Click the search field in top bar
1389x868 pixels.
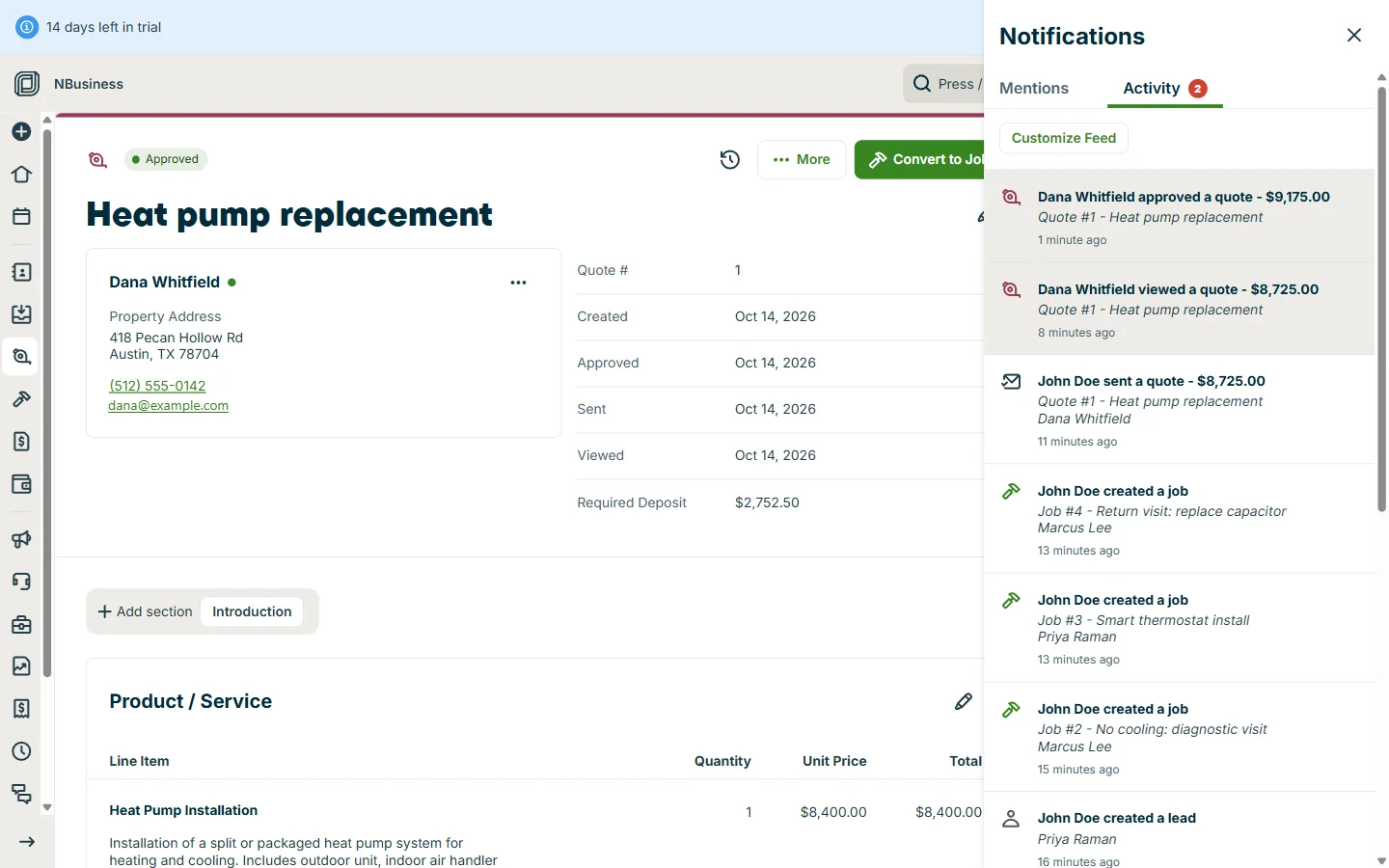click(x=943, y=84)
